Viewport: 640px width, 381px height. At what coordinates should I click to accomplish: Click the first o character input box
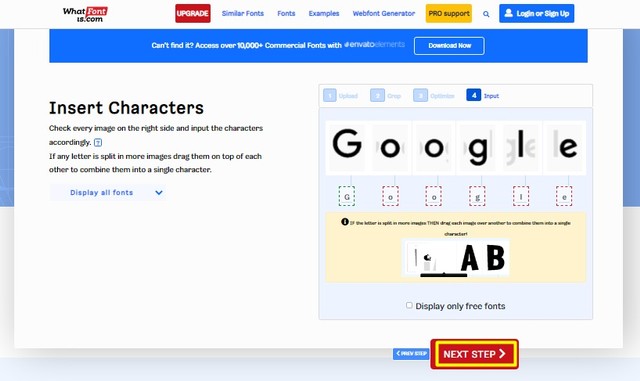(x=390, y=196)
